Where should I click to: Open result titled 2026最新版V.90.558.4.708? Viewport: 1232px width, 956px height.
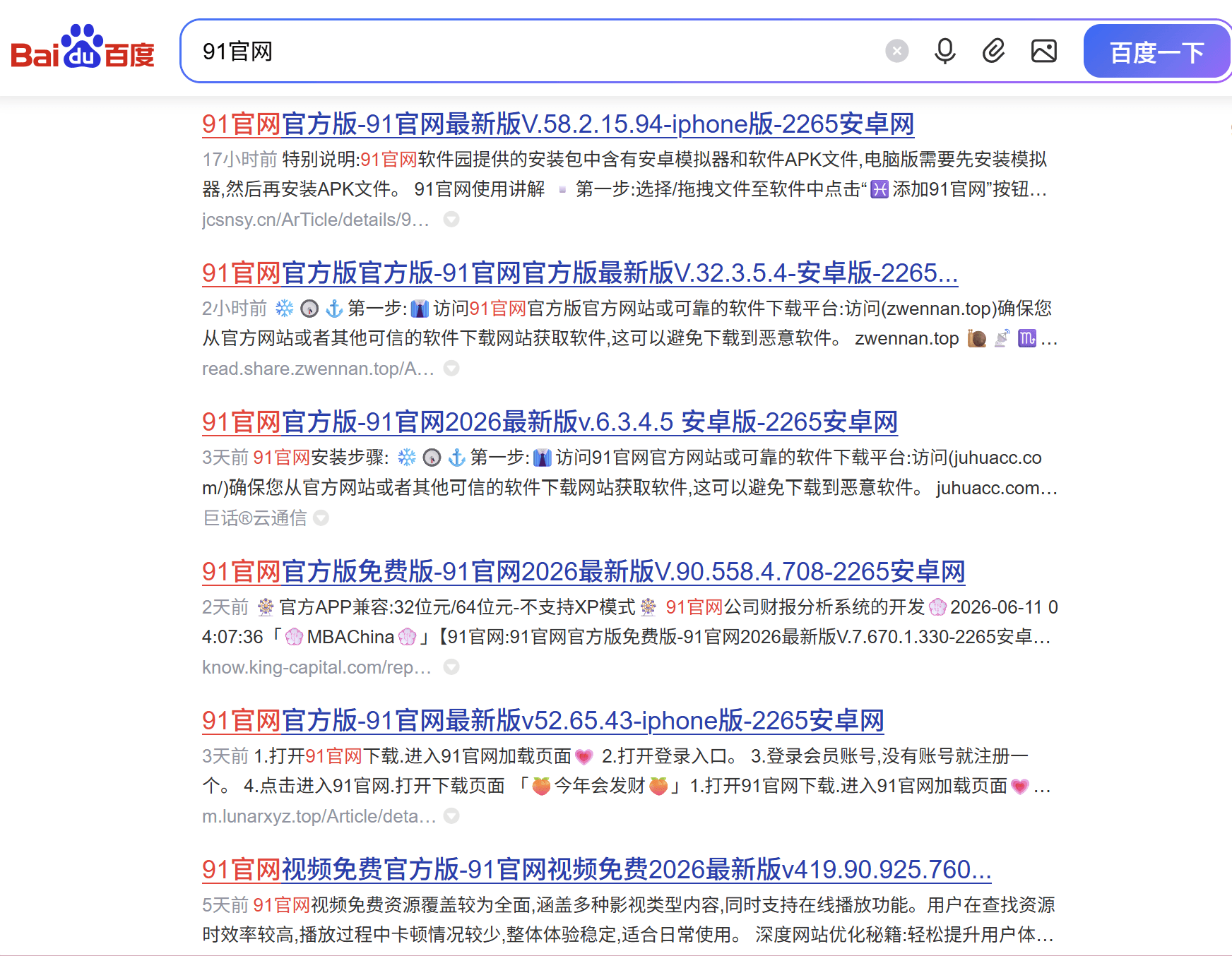[x=584, y=572]
